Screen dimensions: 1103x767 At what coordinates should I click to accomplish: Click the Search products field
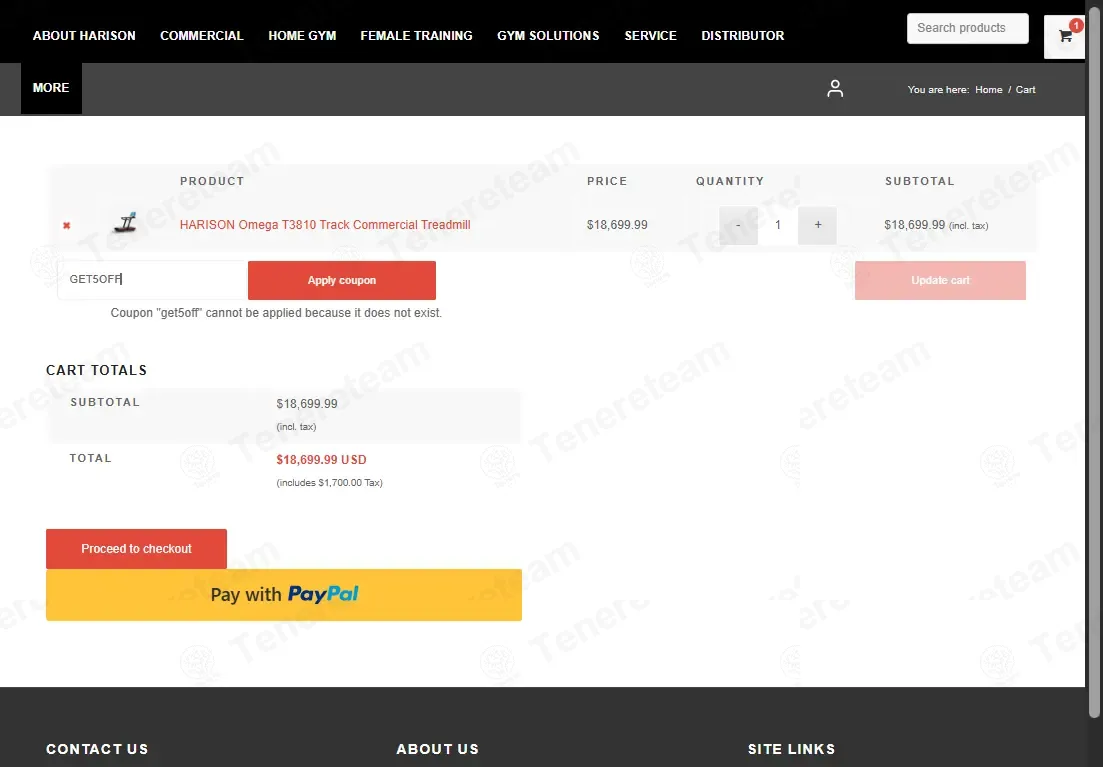point(968,28)
